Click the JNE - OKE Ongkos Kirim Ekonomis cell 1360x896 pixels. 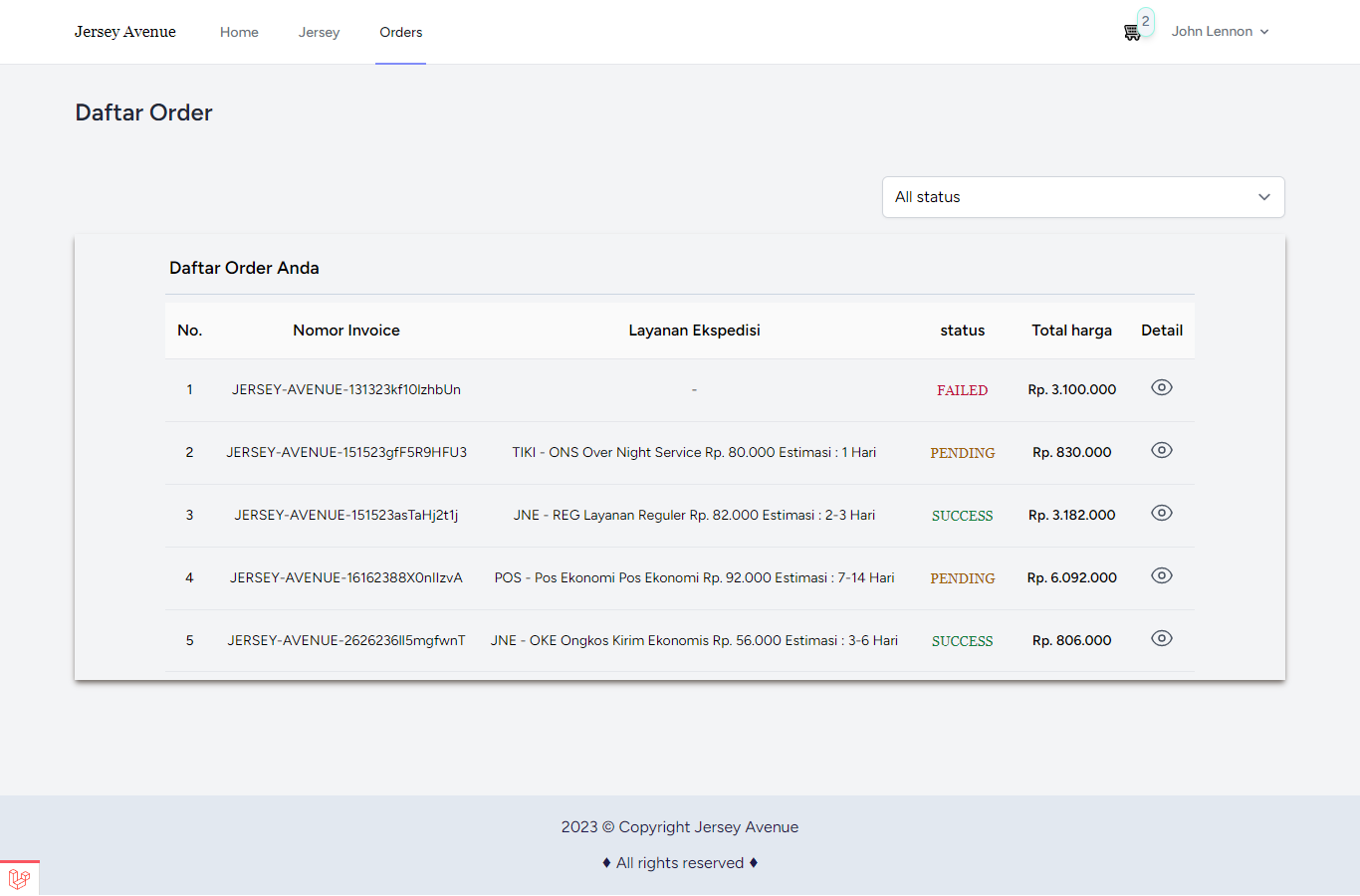694,640
